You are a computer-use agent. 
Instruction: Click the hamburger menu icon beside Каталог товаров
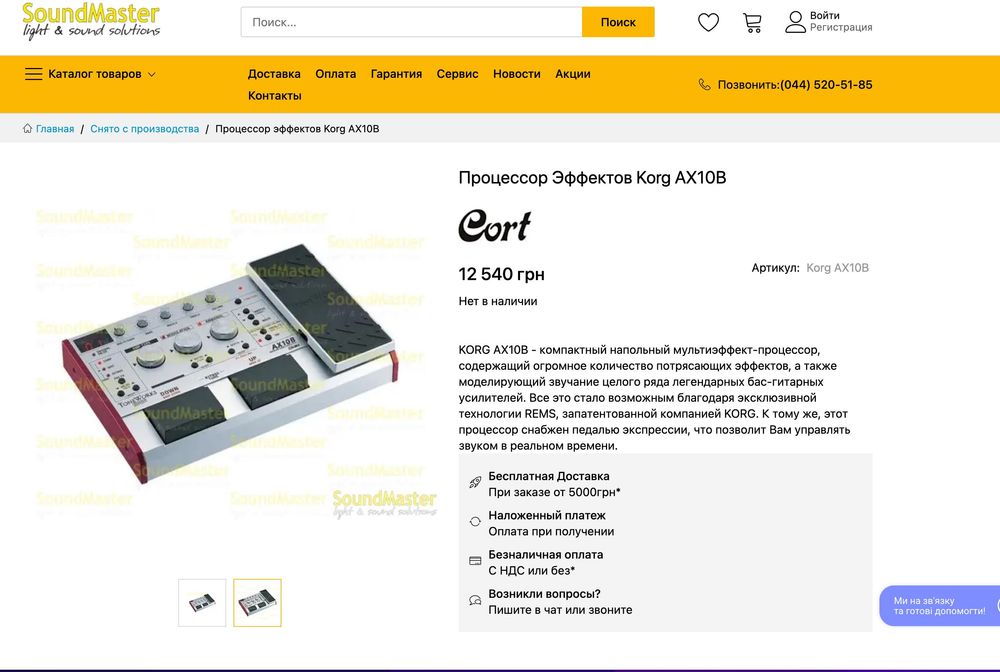tap(33, 74)
